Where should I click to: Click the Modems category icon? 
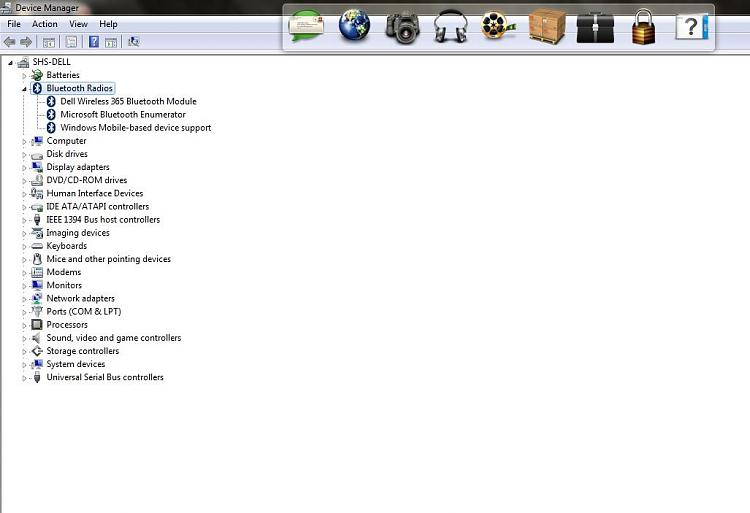[37, 272]
